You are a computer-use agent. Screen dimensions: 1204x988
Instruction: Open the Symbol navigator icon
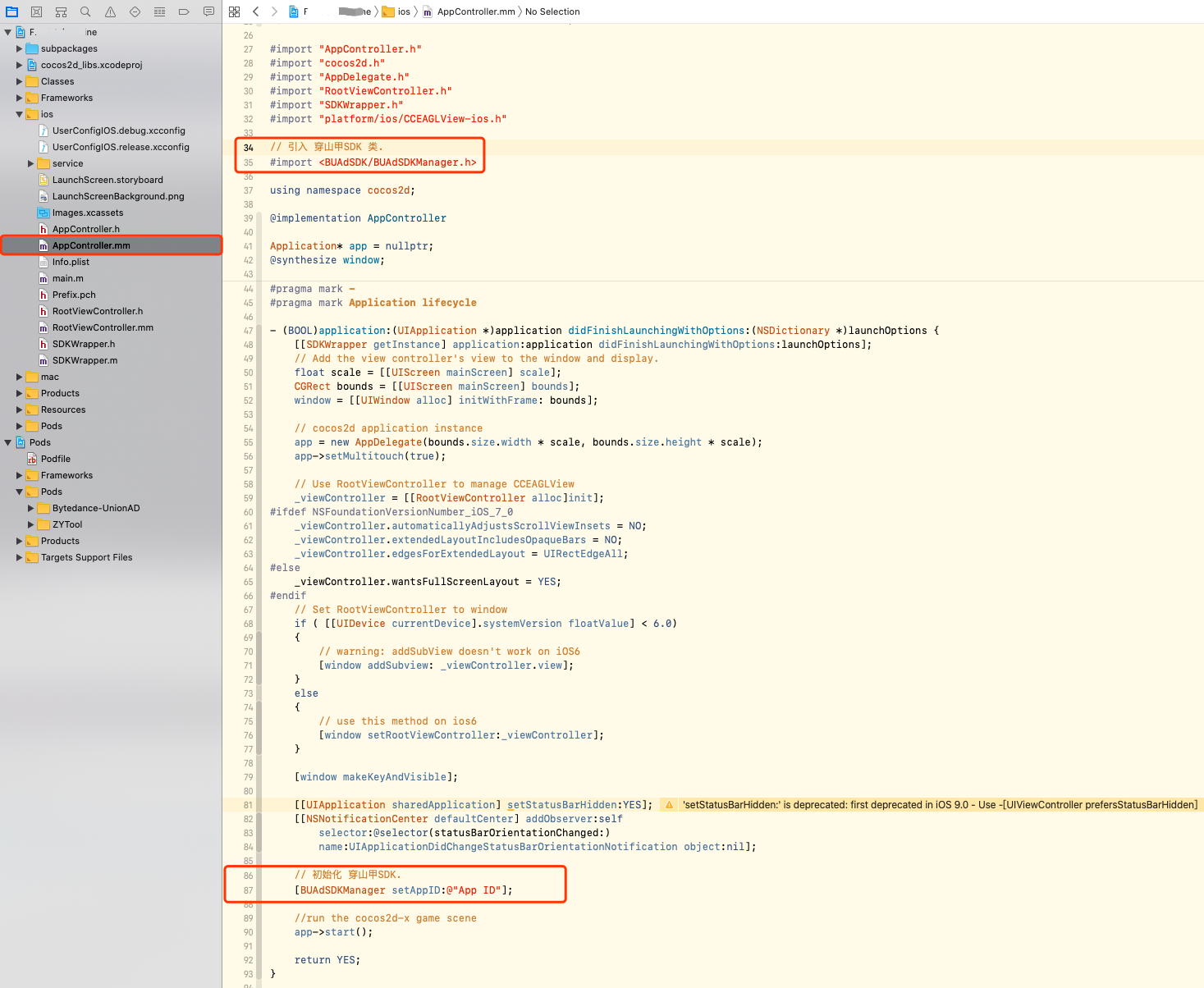pos(61,11)
